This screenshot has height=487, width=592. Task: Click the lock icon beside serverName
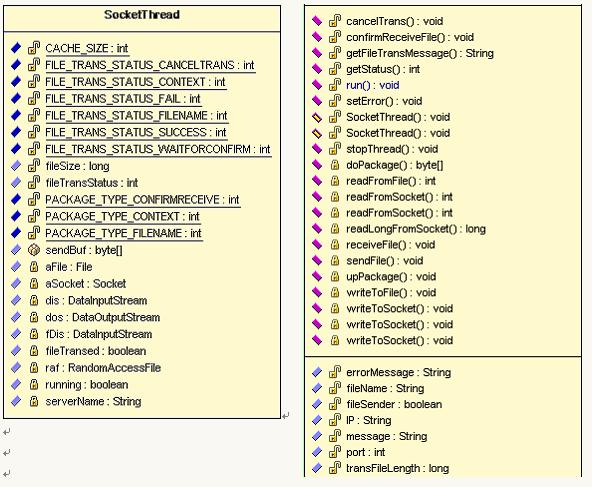click(x=34, y=401)
